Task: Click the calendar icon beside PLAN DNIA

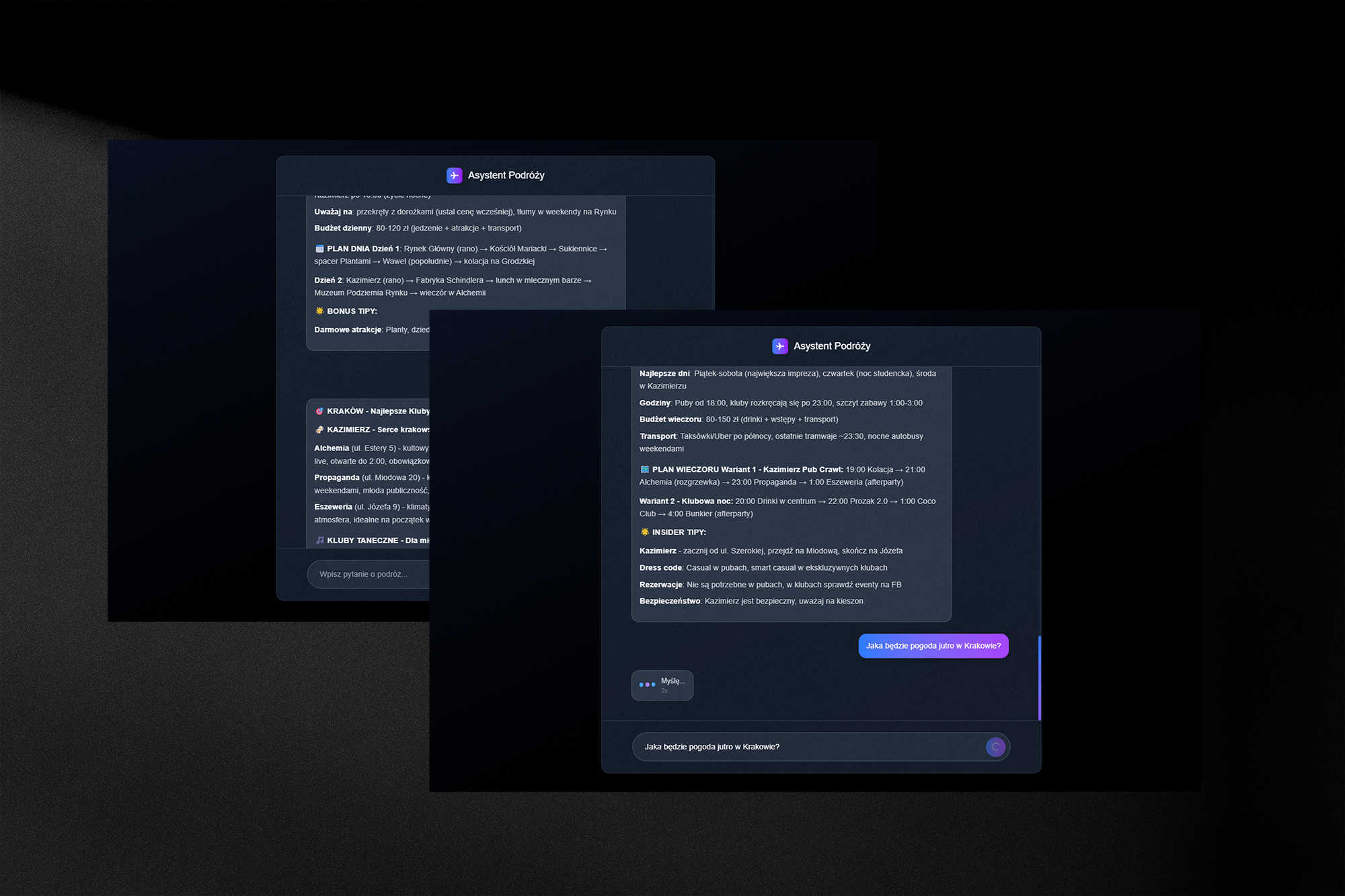Action: (319, 249)
